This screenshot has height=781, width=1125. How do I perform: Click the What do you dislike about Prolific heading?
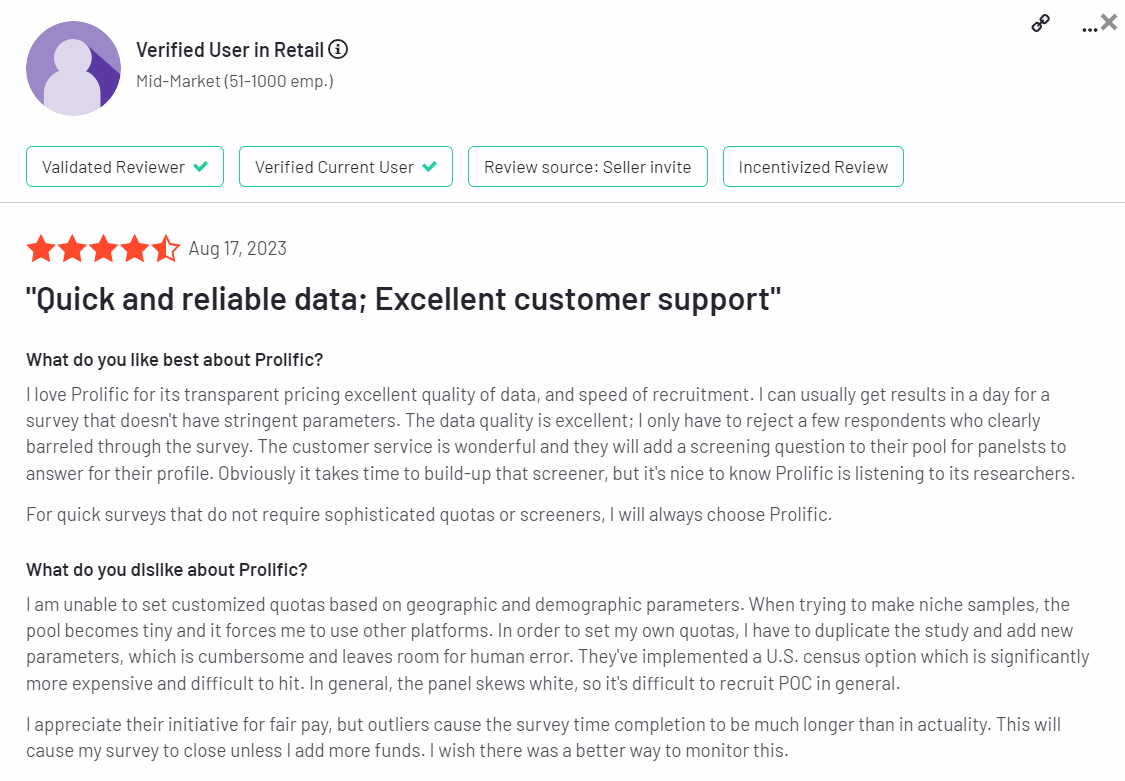pos(166,570)
